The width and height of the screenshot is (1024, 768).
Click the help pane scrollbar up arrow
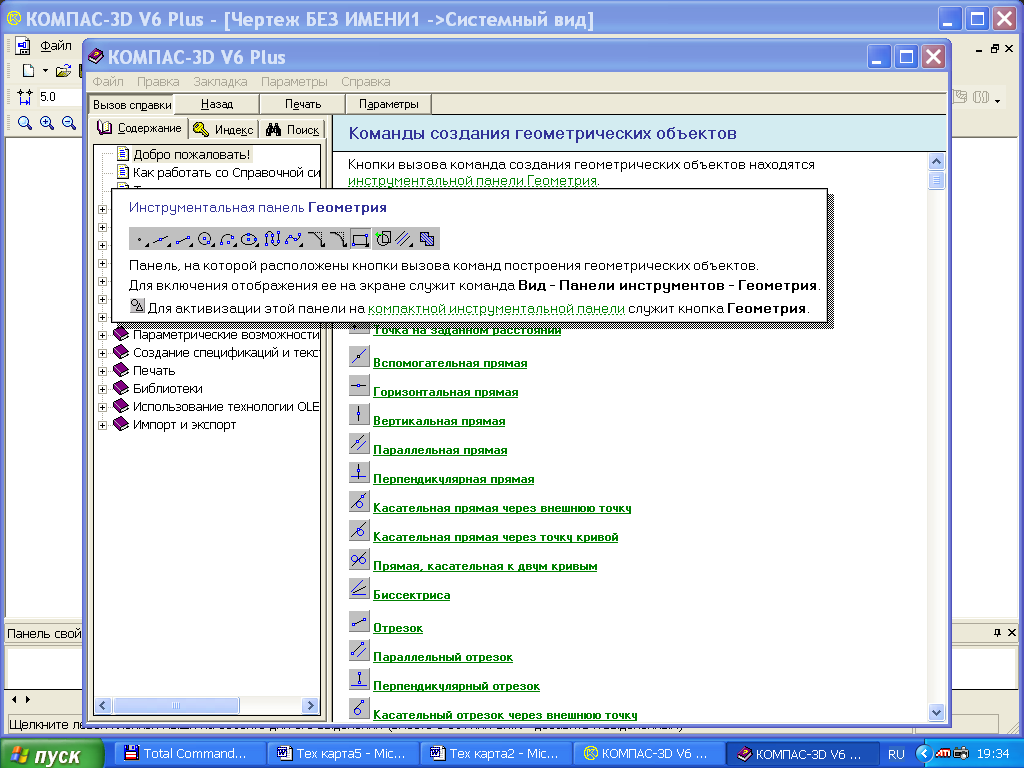(936, 161)
